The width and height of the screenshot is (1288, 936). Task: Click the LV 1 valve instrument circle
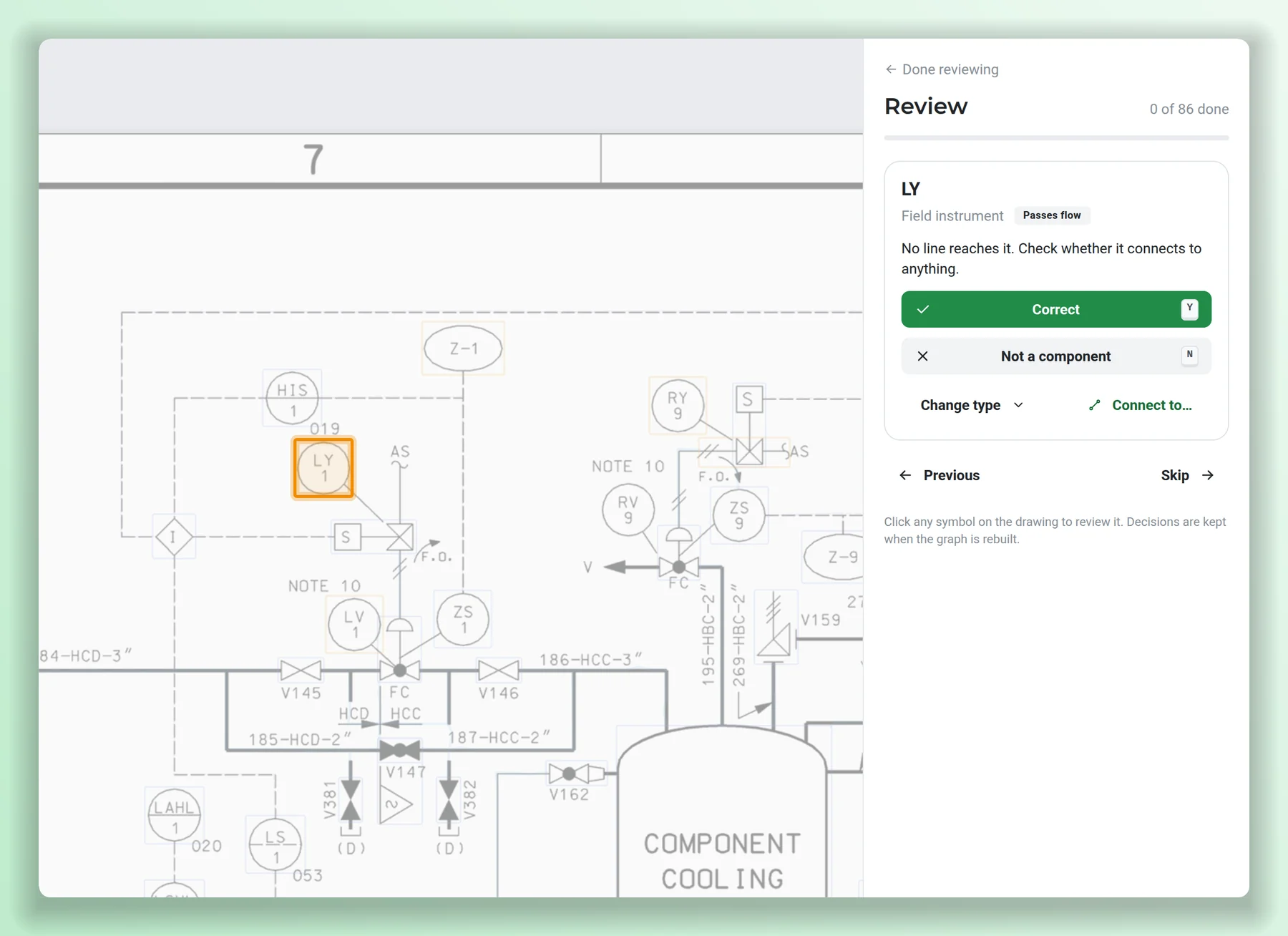click(354, 624)
